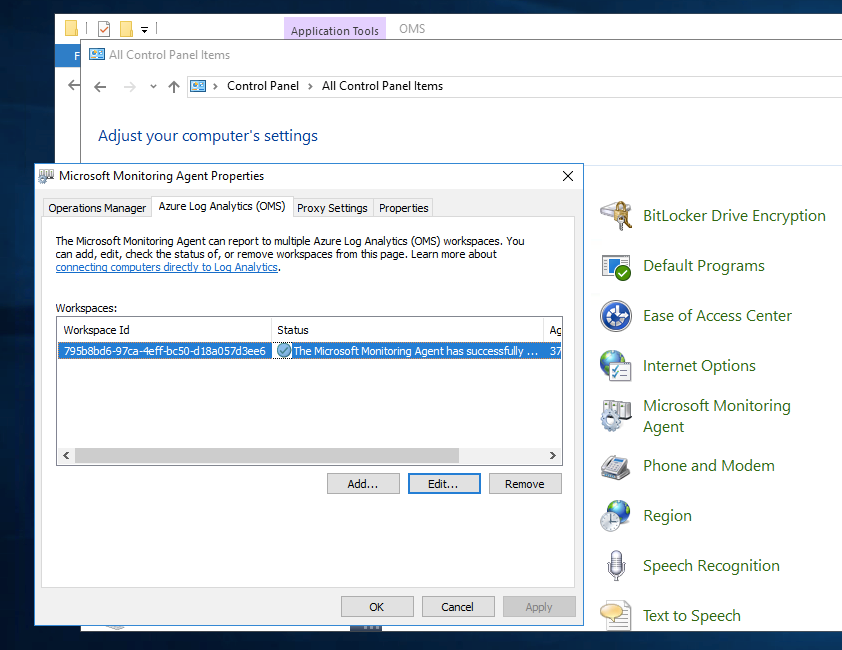Cancel the agent properties dialog
This screenshot has height=650, width=842.
click(458, 606)
